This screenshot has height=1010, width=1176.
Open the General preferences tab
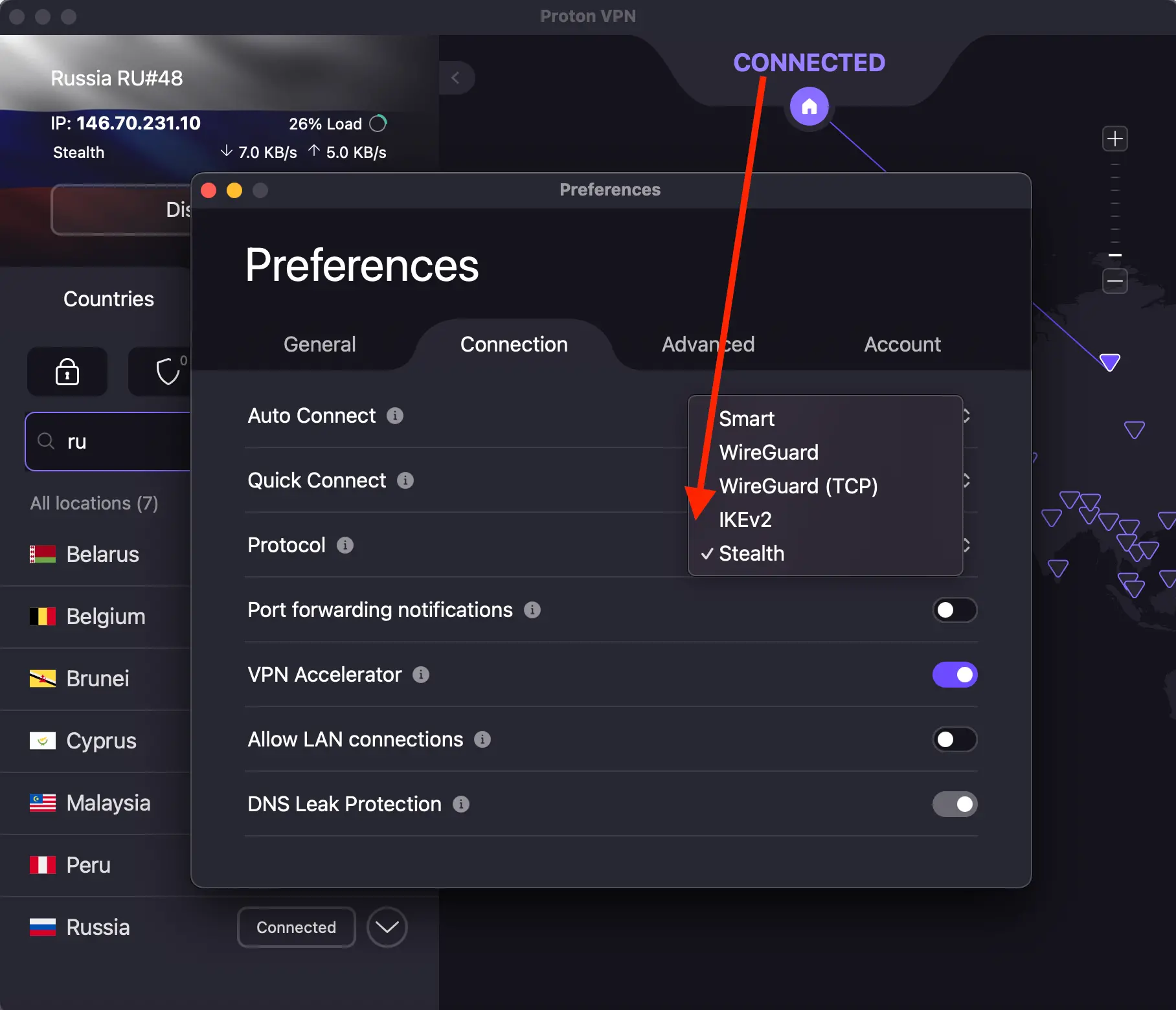tap(319, 344)
